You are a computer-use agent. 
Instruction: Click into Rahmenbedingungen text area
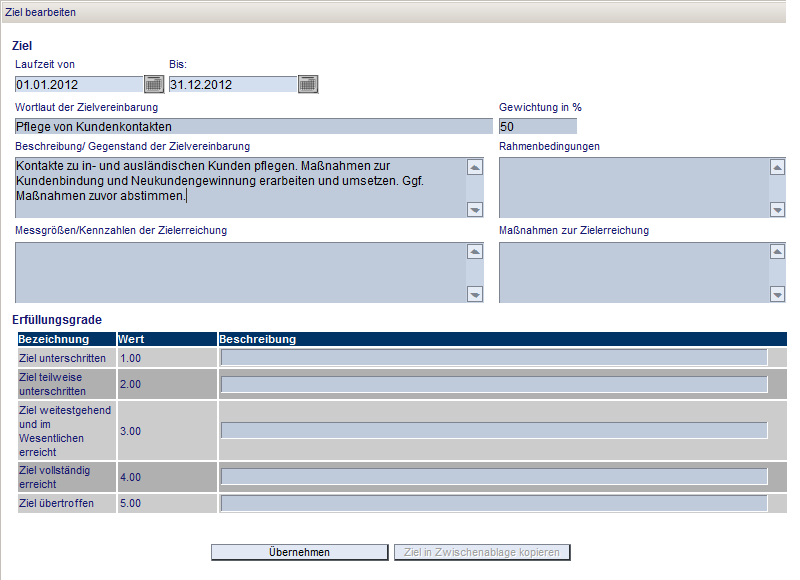(x=633, y=187)
